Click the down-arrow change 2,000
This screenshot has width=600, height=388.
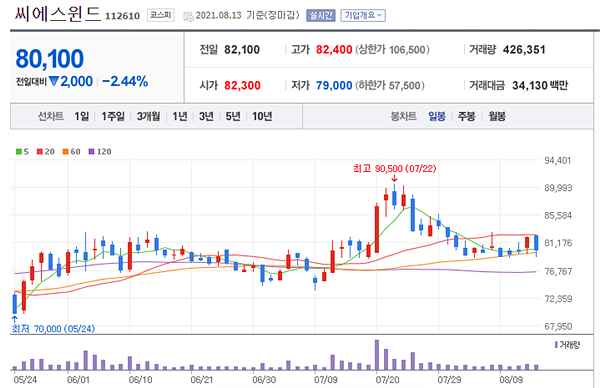pos(71,81)
